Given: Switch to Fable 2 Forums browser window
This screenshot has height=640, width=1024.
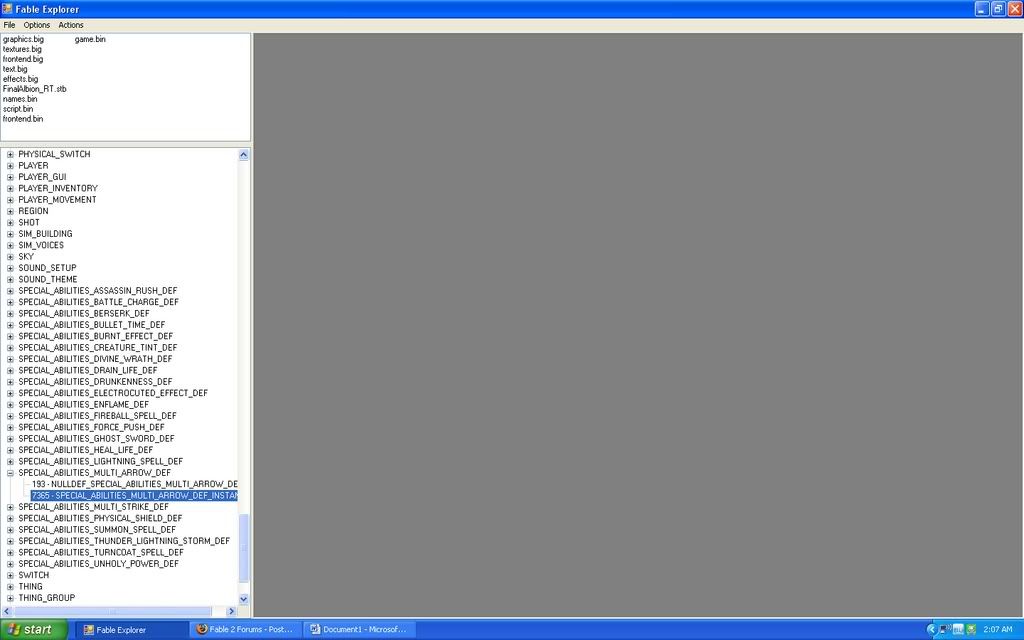Looking at the screenshot, I should point(246,630).
